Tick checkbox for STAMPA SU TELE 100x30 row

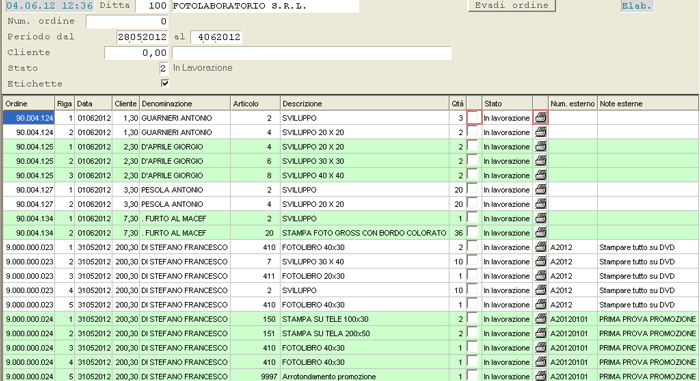coord(472,318)
